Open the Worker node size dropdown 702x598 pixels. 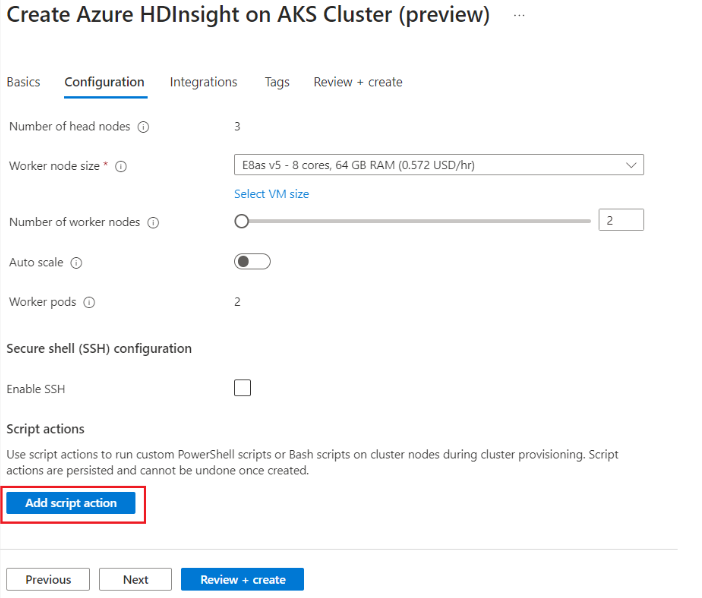pyautogui.click(x=438, y=165)
